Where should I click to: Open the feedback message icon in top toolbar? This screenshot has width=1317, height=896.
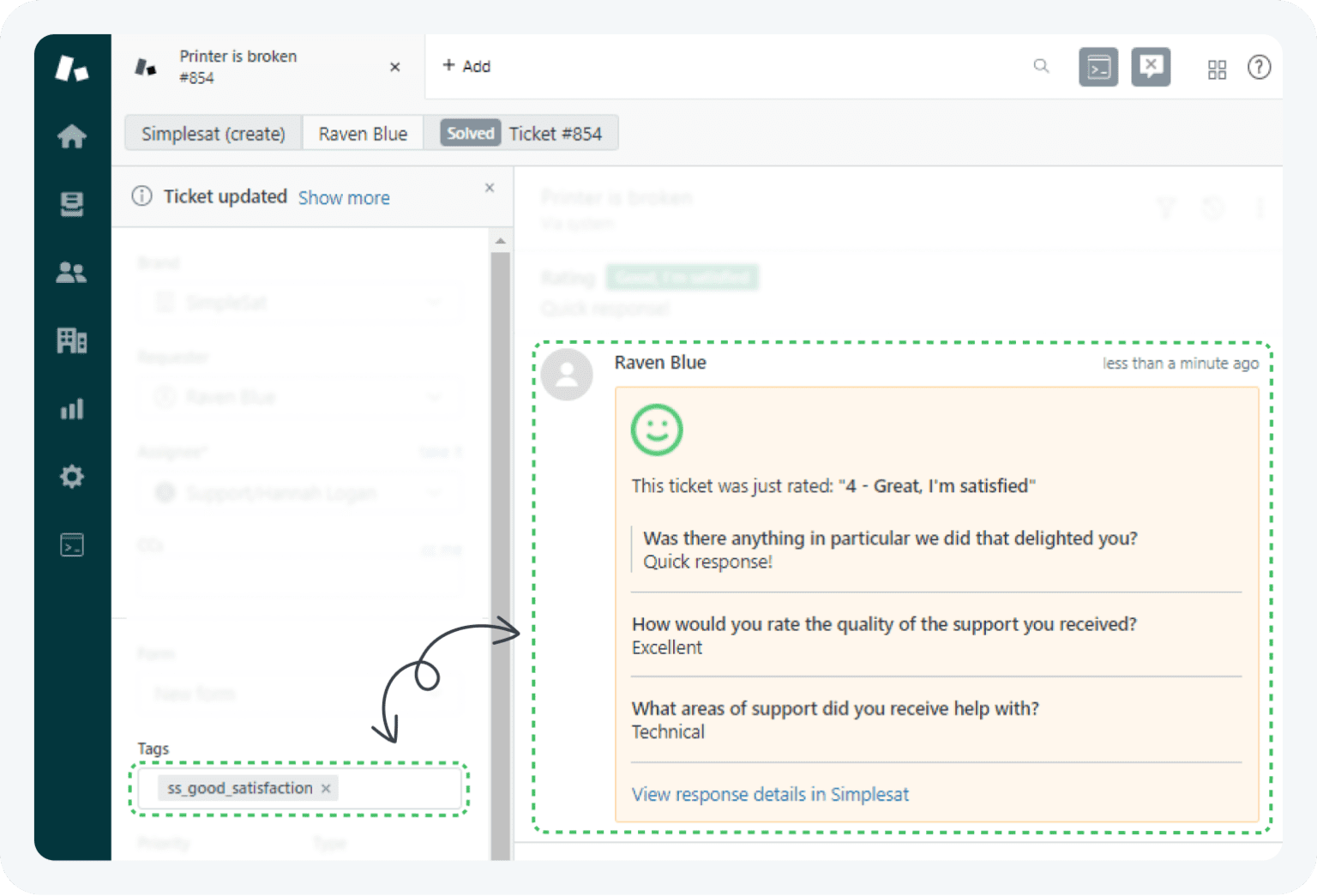(x=1151, y=66)
